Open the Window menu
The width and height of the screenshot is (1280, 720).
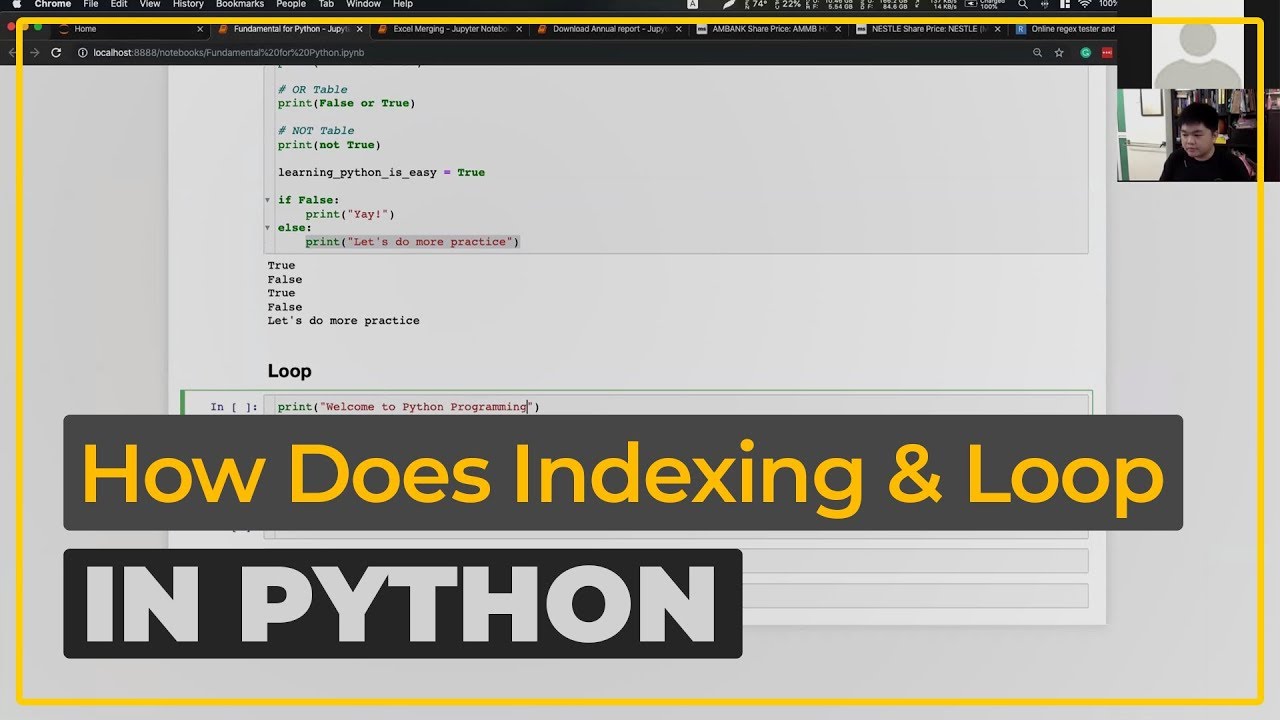click(364, 4)
